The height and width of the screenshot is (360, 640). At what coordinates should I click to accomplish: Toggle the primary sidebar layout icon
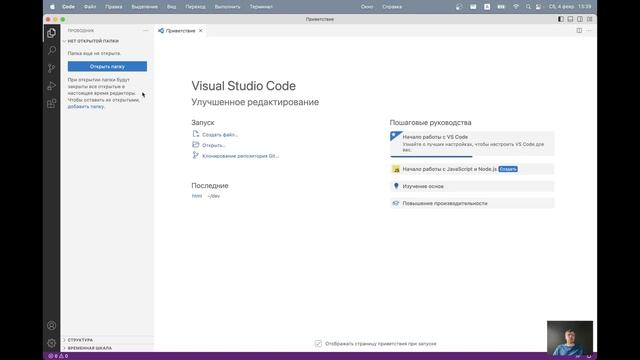[x=561, y=19]
